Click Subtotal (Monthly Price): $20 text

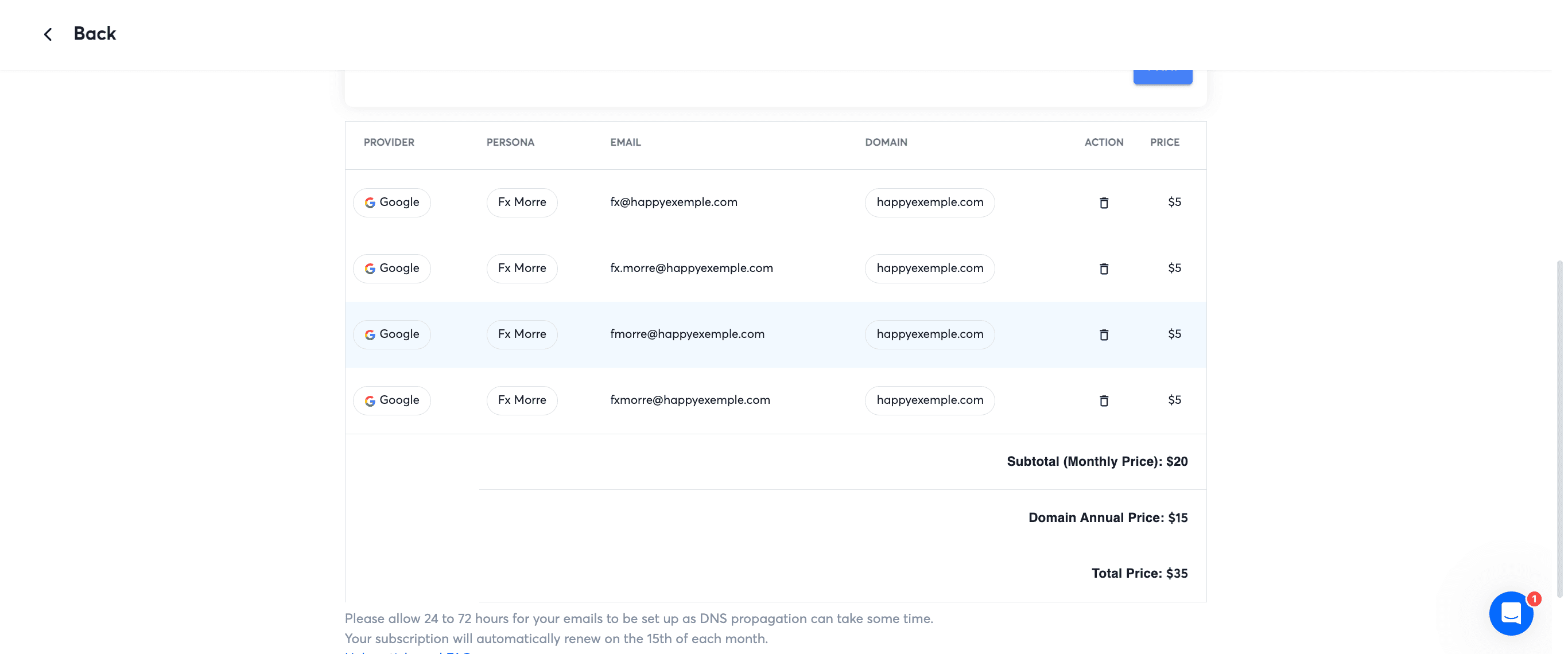click(x=1097, y=461)
